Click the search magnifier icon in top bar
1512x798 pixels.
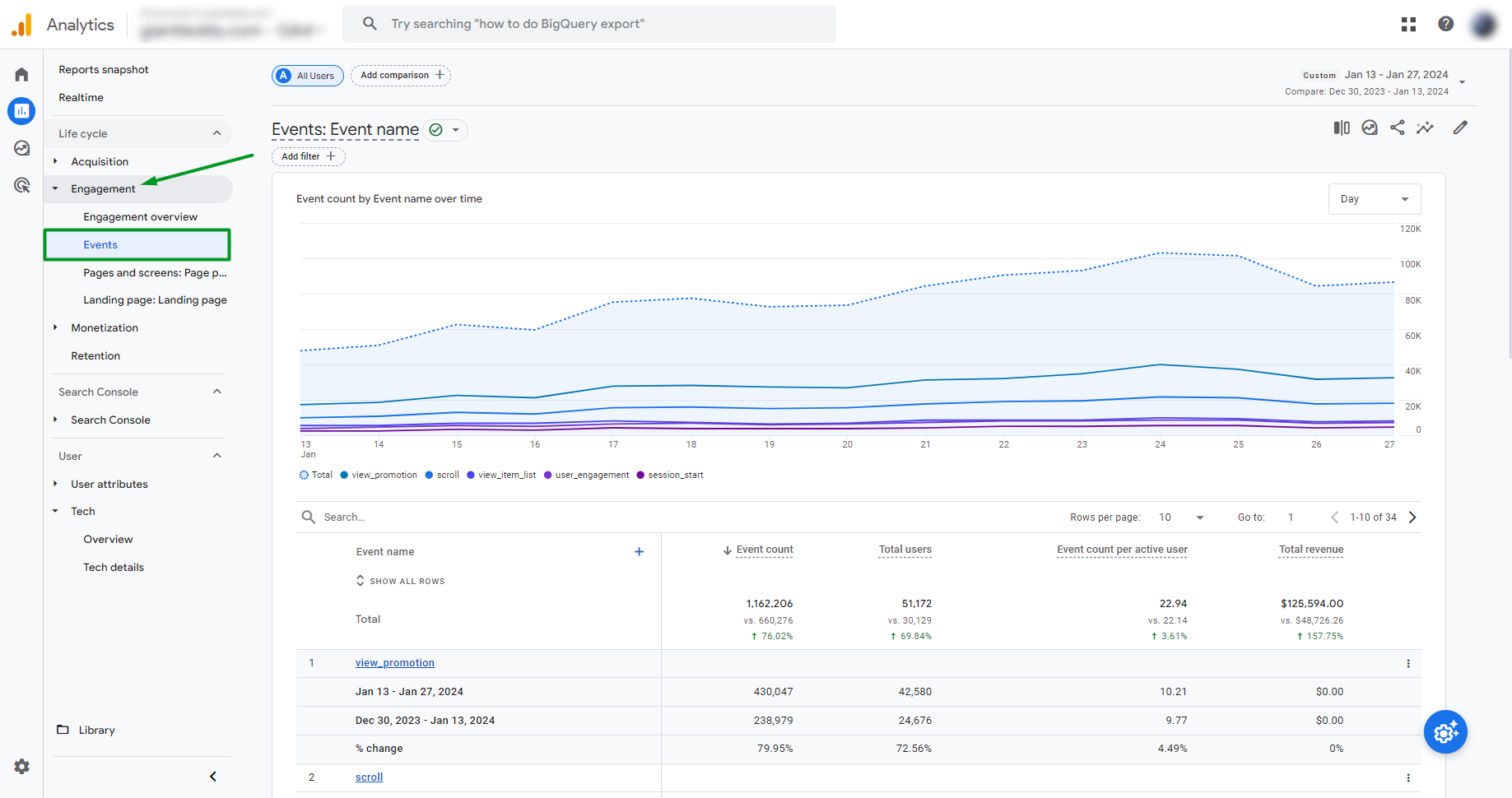click(x=370, y=24)
